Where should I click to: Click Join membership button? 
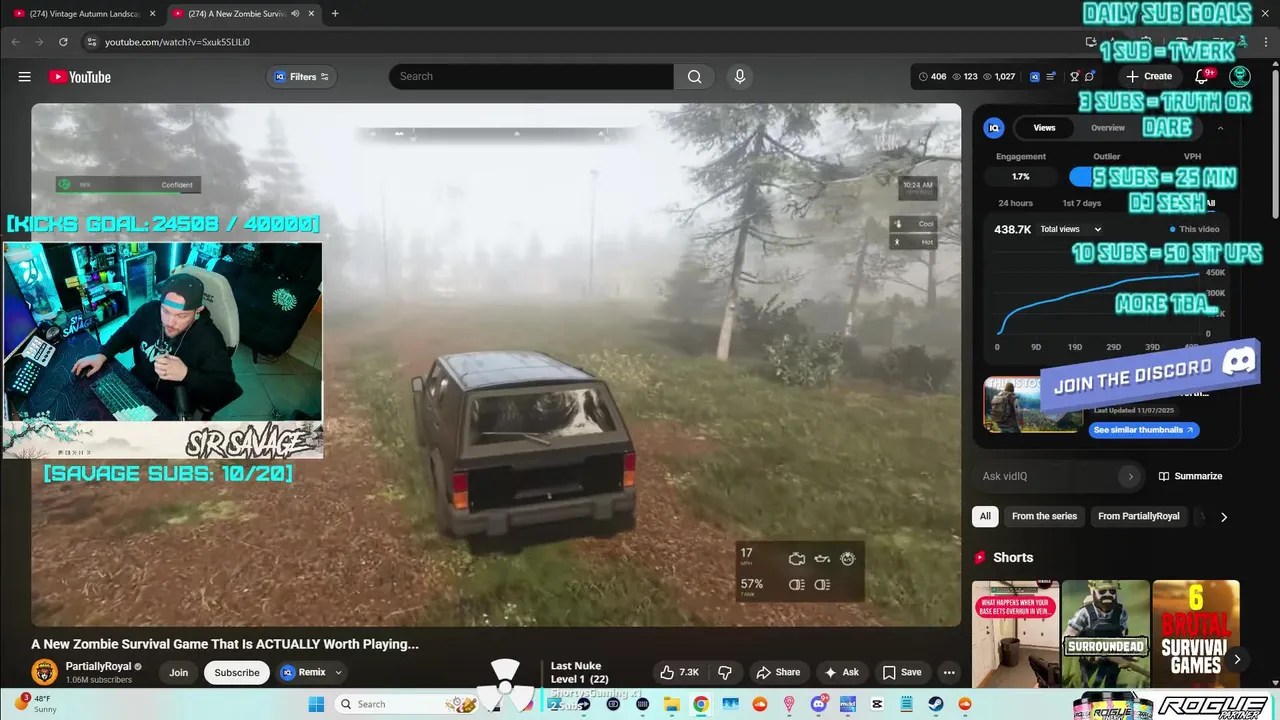(178, 672)
